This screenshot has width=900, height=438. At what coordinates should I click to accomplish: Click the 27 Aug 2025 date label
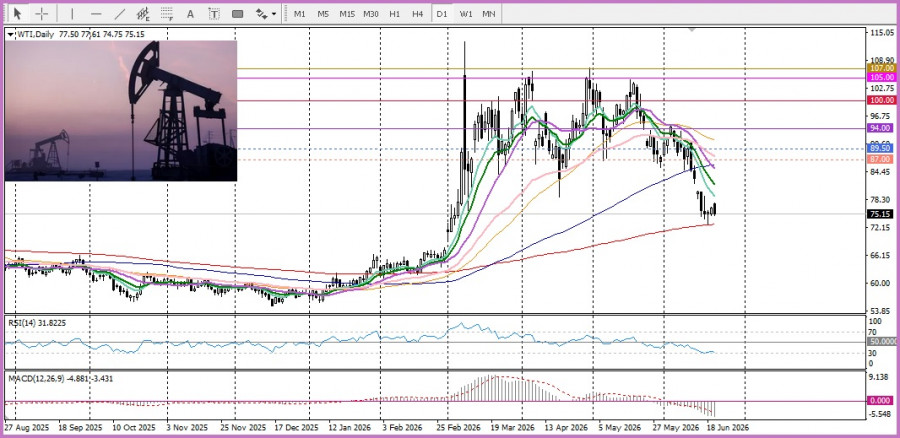(27, 428)
